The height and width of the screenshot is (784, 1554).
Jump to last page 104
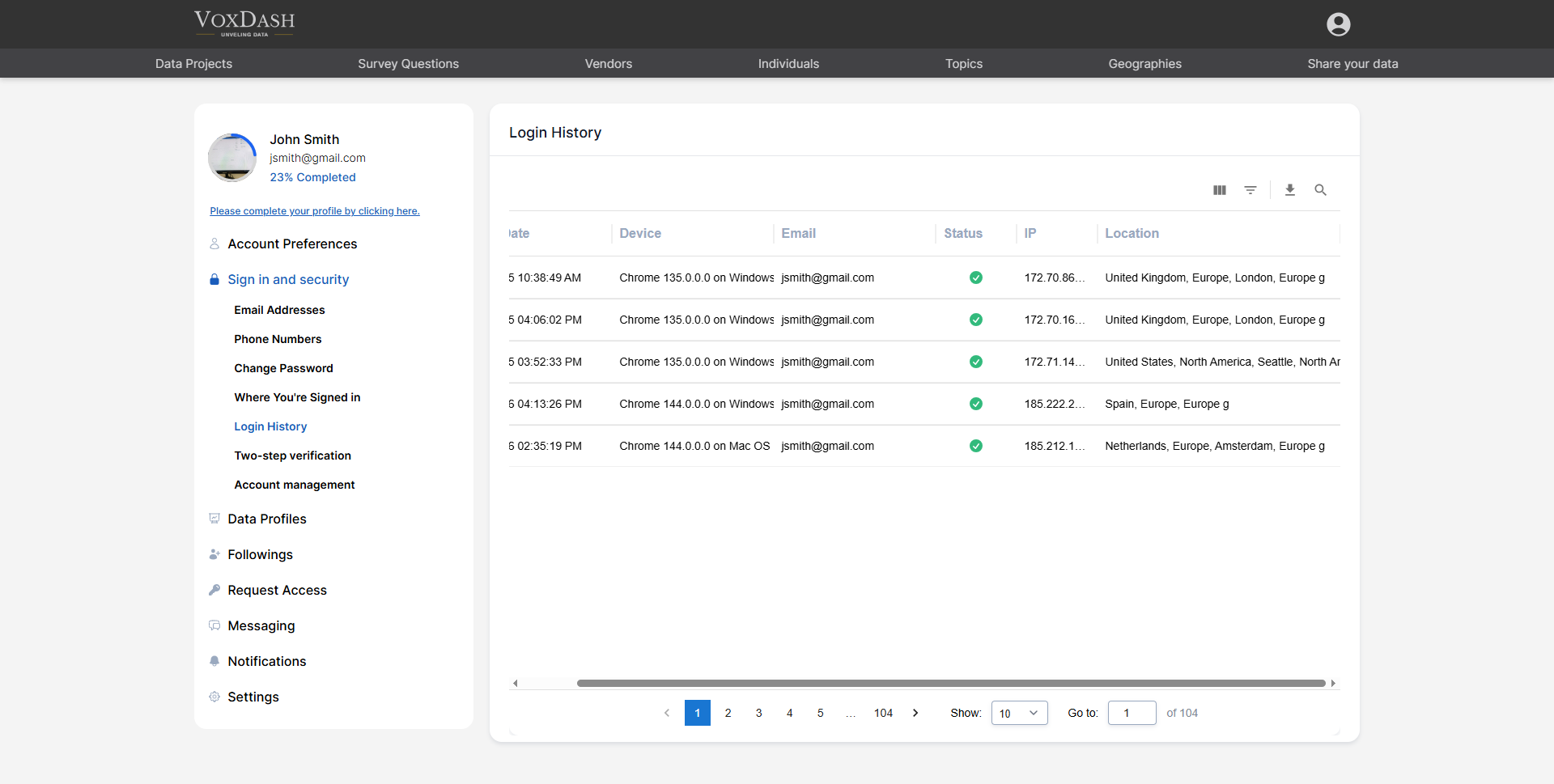tap(883, 713)
